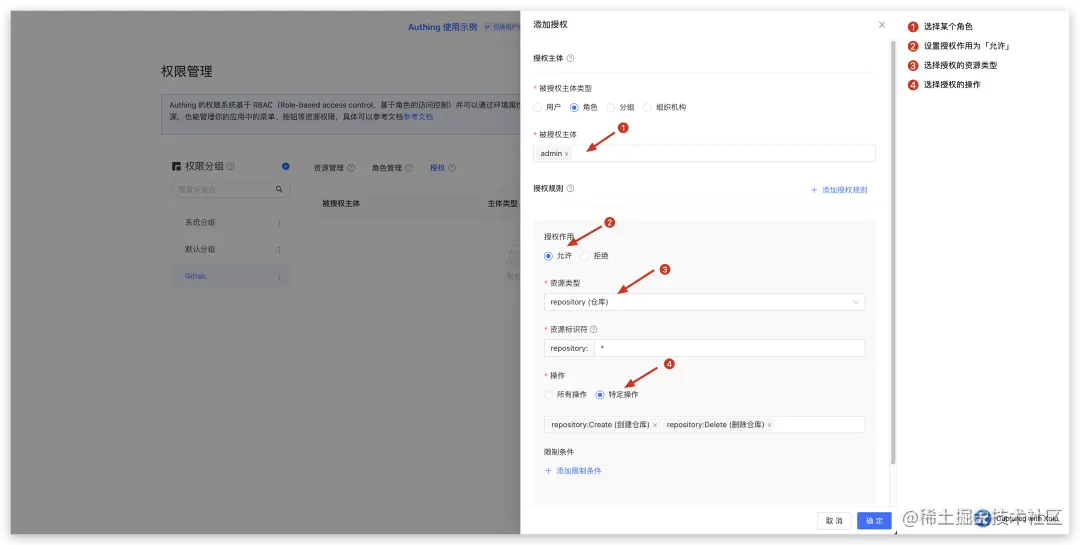This screenshot has width=1080, height=545.
Task: Click blue plus icon beside 权限分组
Action: 286,166
